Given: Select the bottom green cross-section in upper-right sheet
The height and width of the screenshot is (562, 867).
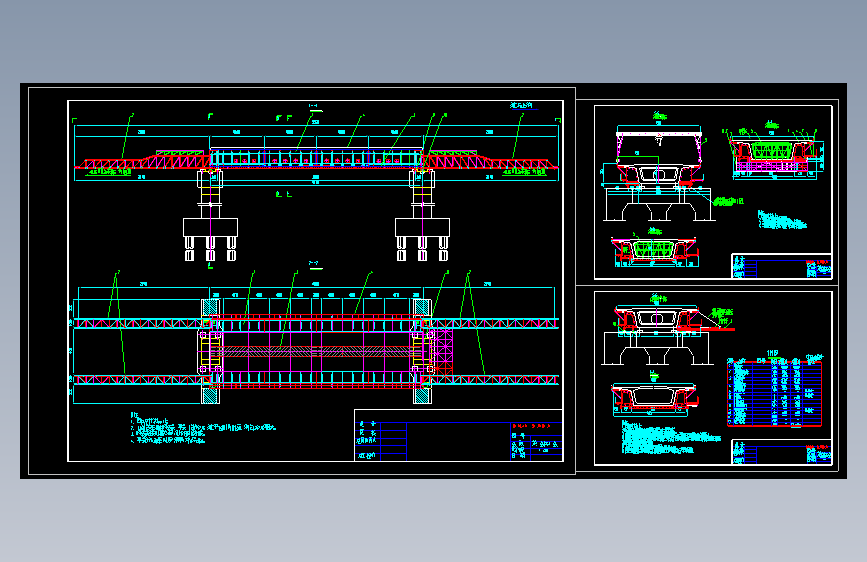Looking at the screenshot, I should tap(655, 252).
